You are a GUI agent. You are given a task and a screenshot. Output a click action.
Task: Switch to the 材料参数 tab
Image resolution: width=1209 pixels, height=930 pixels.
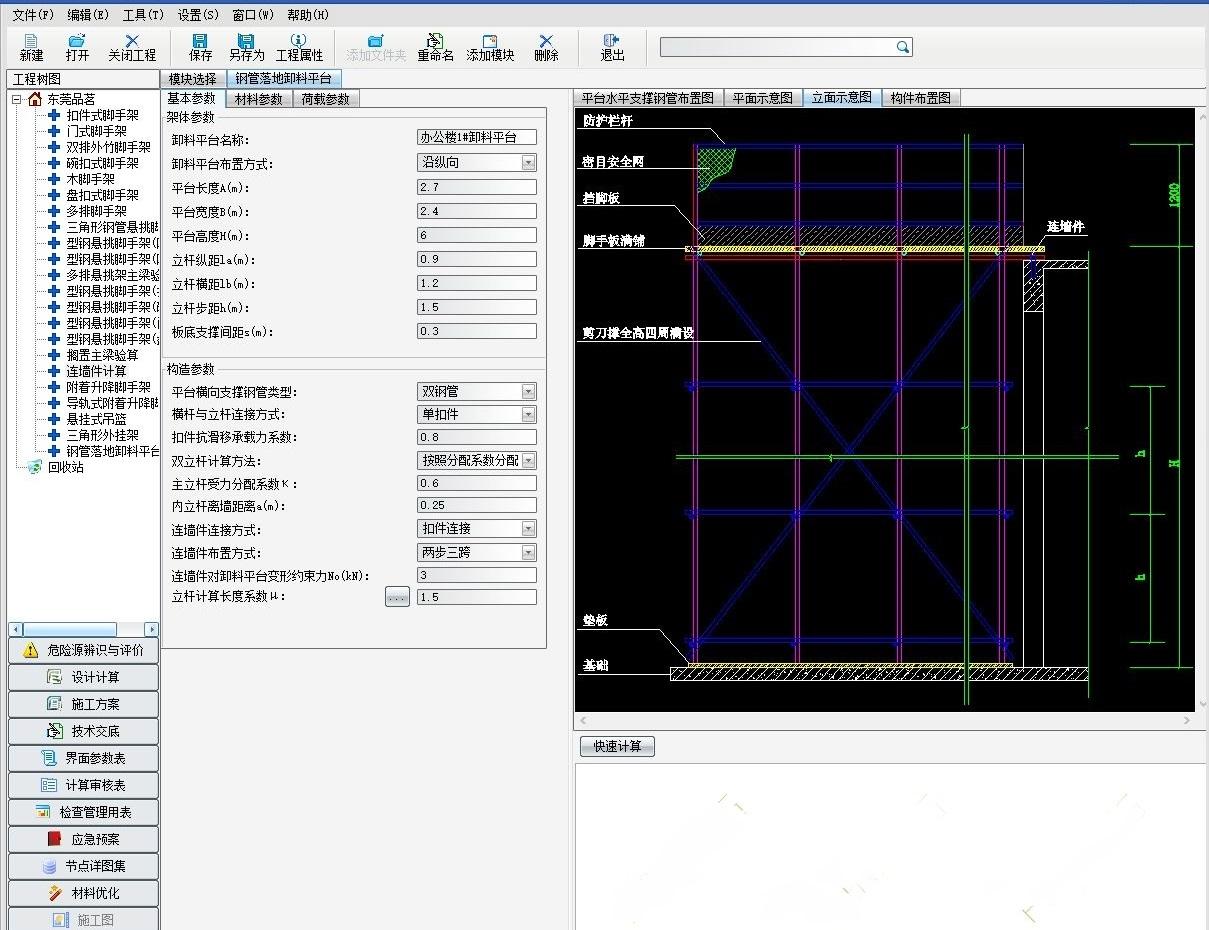[258, 99]
